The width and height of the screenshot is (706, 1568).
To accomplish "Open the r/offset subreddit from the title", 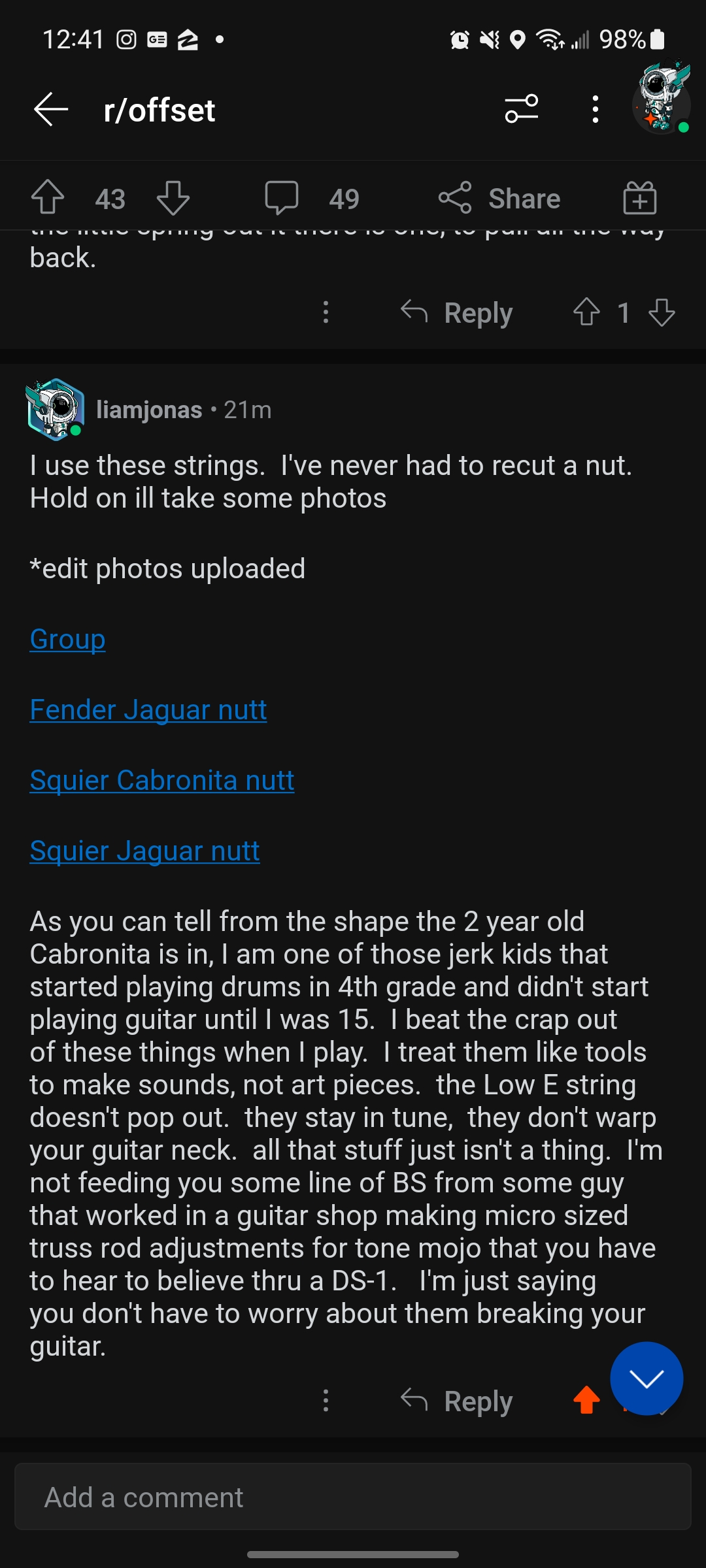I will coord(158,109).
